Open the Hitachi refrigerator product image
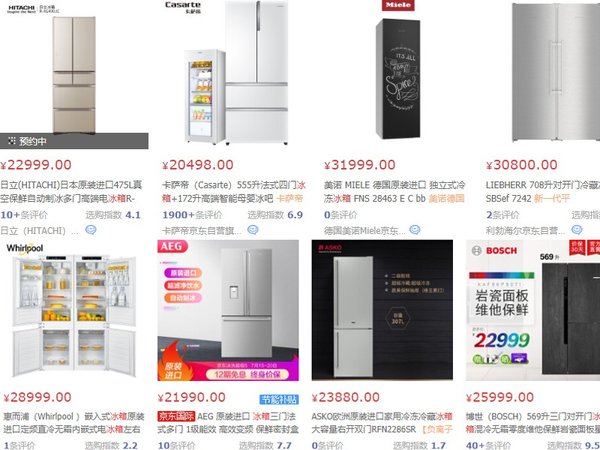 [74, 75]
